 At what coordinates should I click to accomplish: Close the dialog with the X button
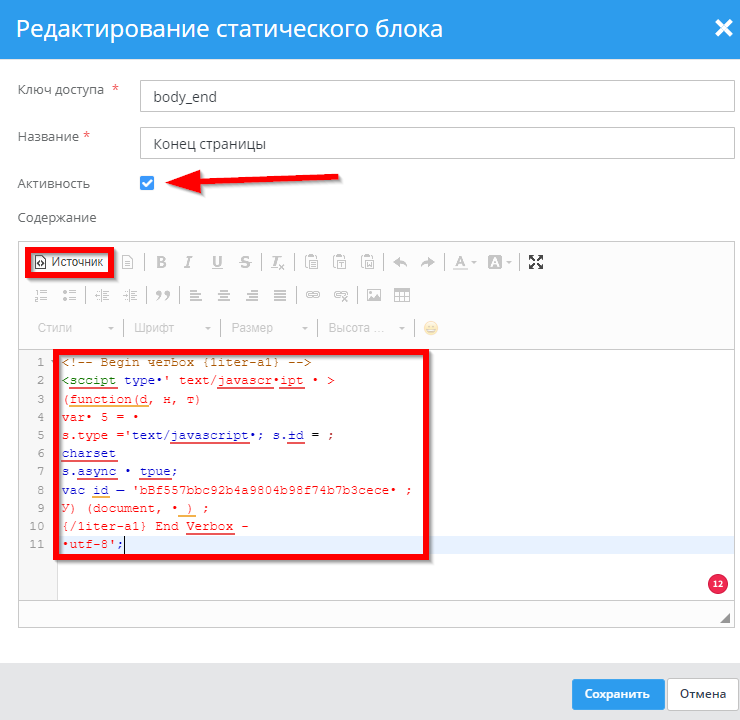click(722, 28)
